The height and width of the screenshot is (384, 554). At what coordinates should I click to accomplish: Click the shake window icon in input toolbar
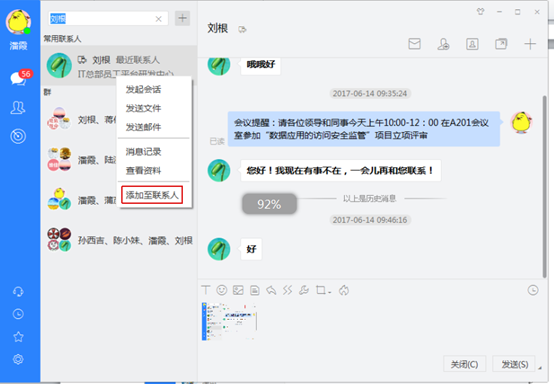point(288,290)
